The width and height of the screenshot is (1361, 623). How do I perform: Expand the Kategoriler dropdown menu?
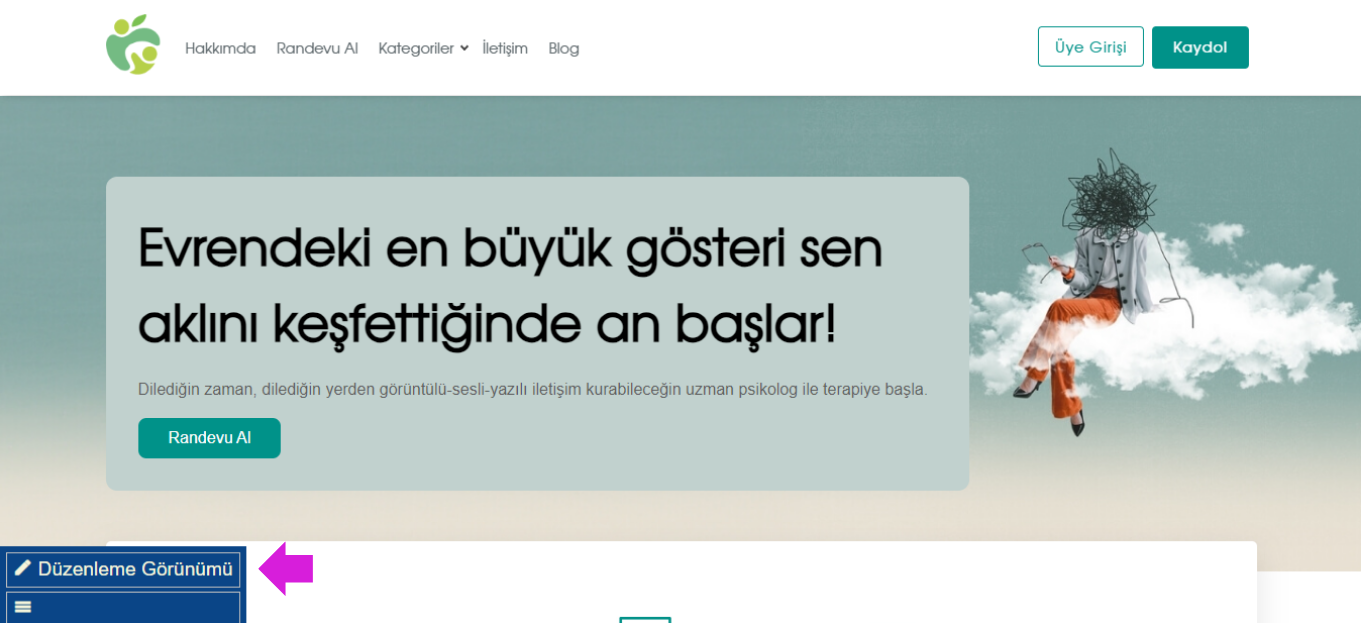(x=423, y=48)
